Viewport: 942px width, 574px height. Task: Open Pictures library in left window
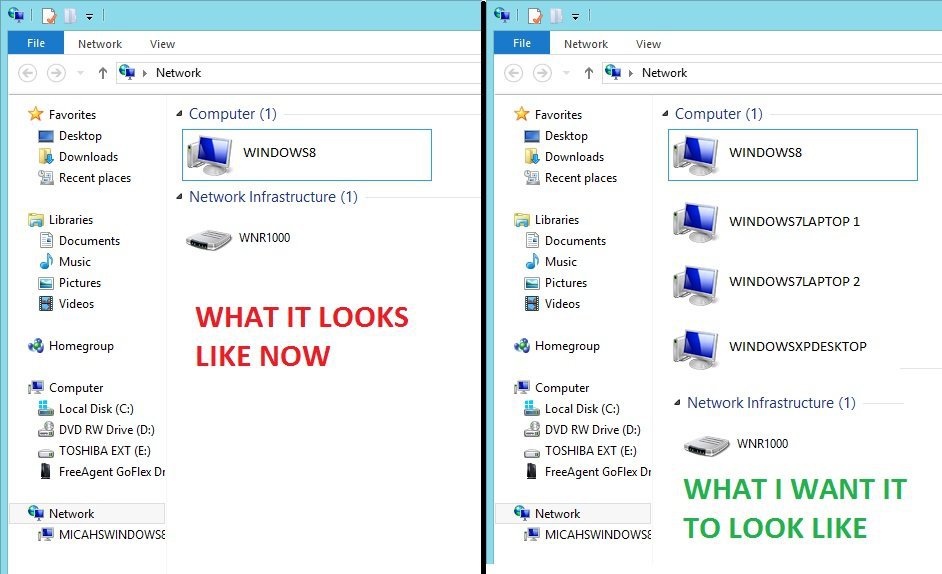pos(70,283)
